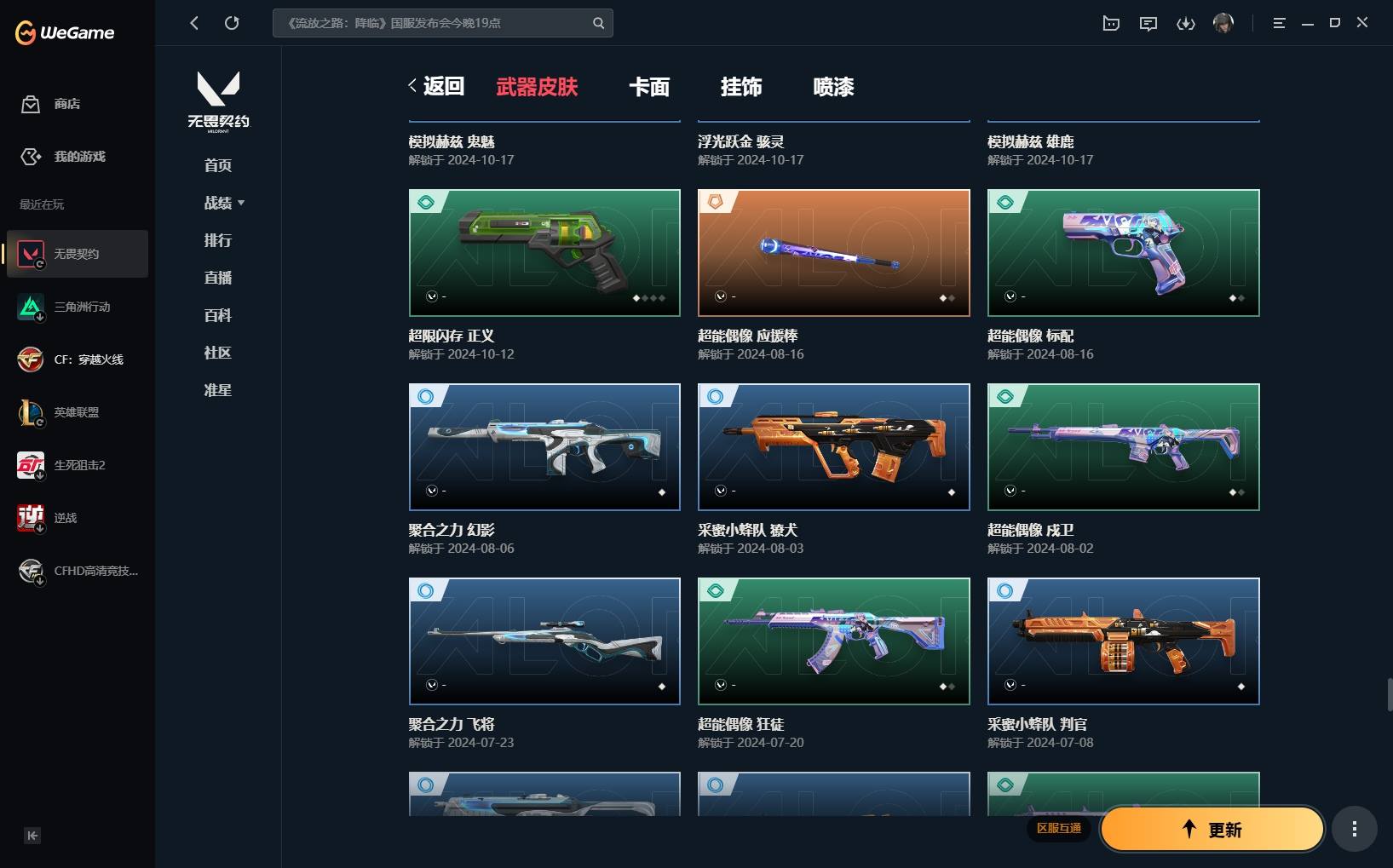This screenshot has width=1393, height=868.
Task: Expand chevron on 聚合之力 飞将 card
Action: (432, 685)
